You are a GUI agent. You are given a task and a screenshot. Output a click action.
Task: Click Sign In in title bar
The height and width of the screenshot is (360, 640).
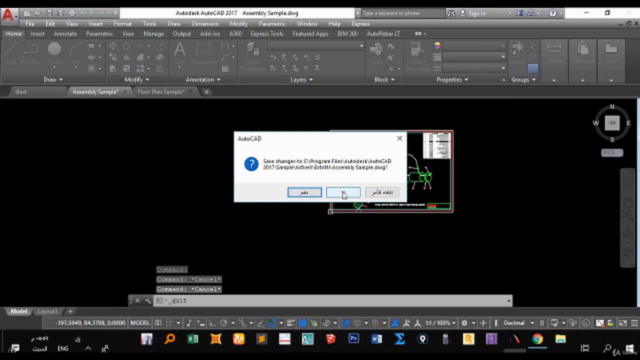pyautogui.click(x=477, y=13)
